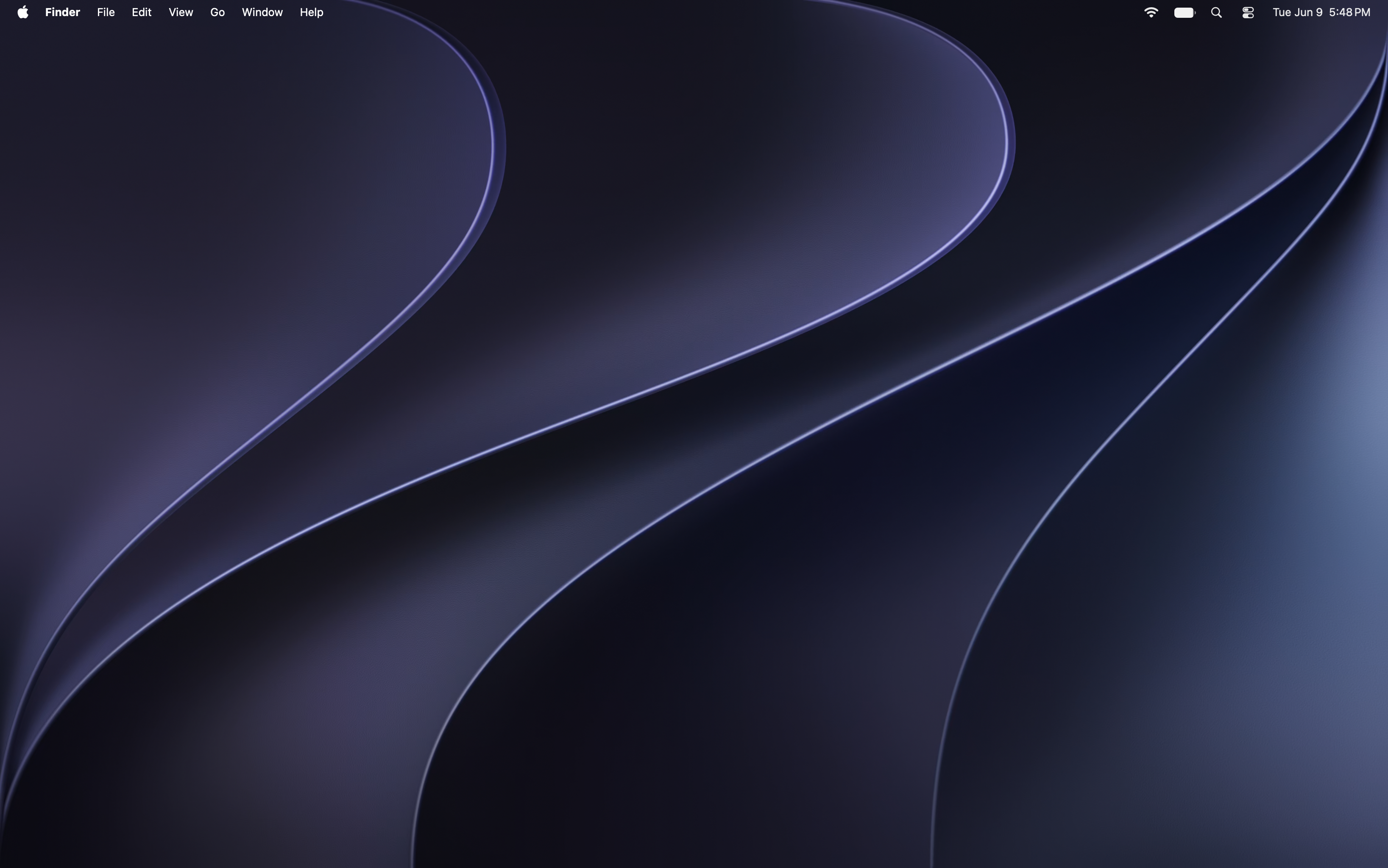Open Control Center

click(x=1248, y=12)
